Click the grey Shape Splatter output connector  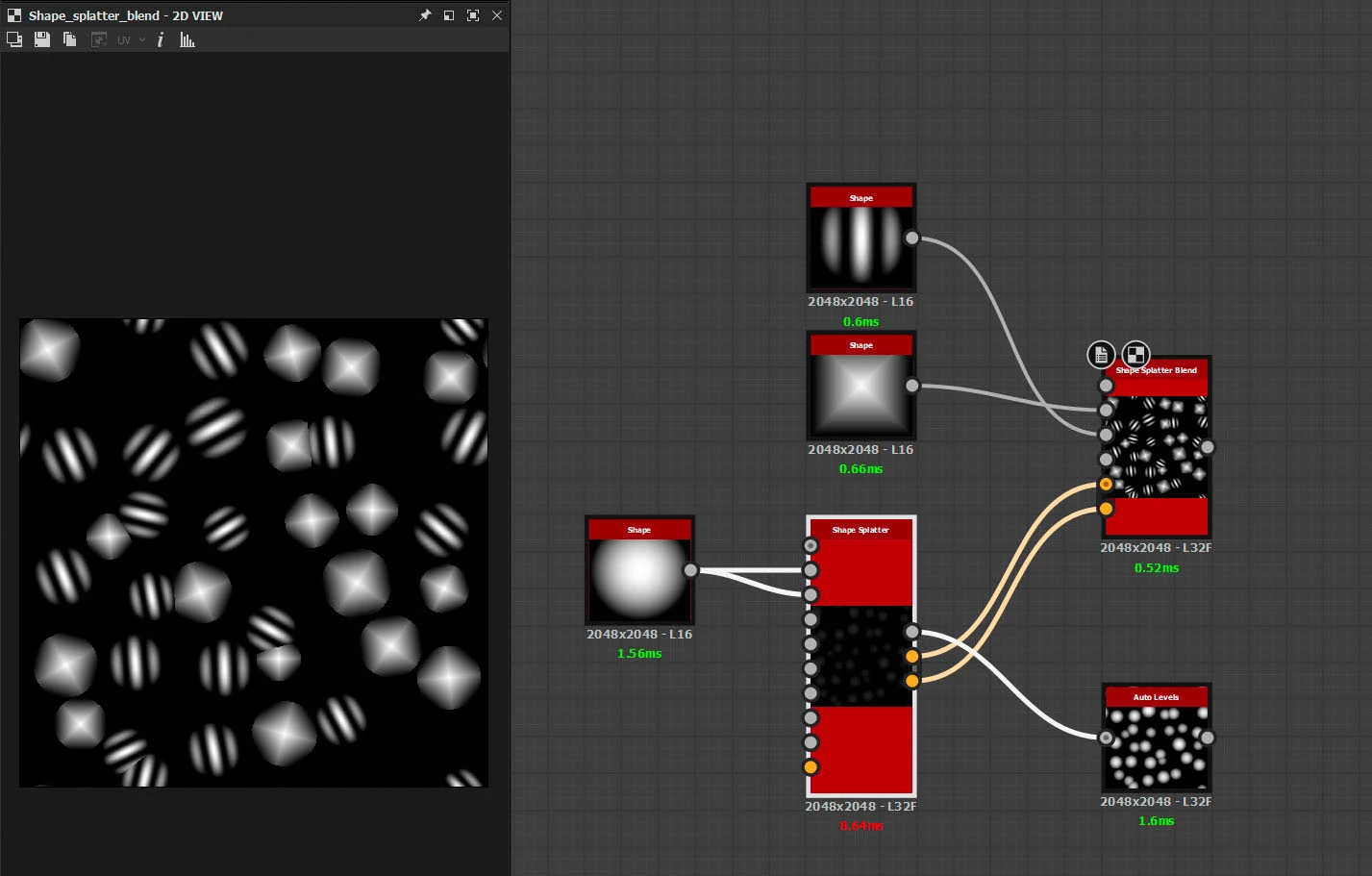pyautogui.click(x=911, y=632)
